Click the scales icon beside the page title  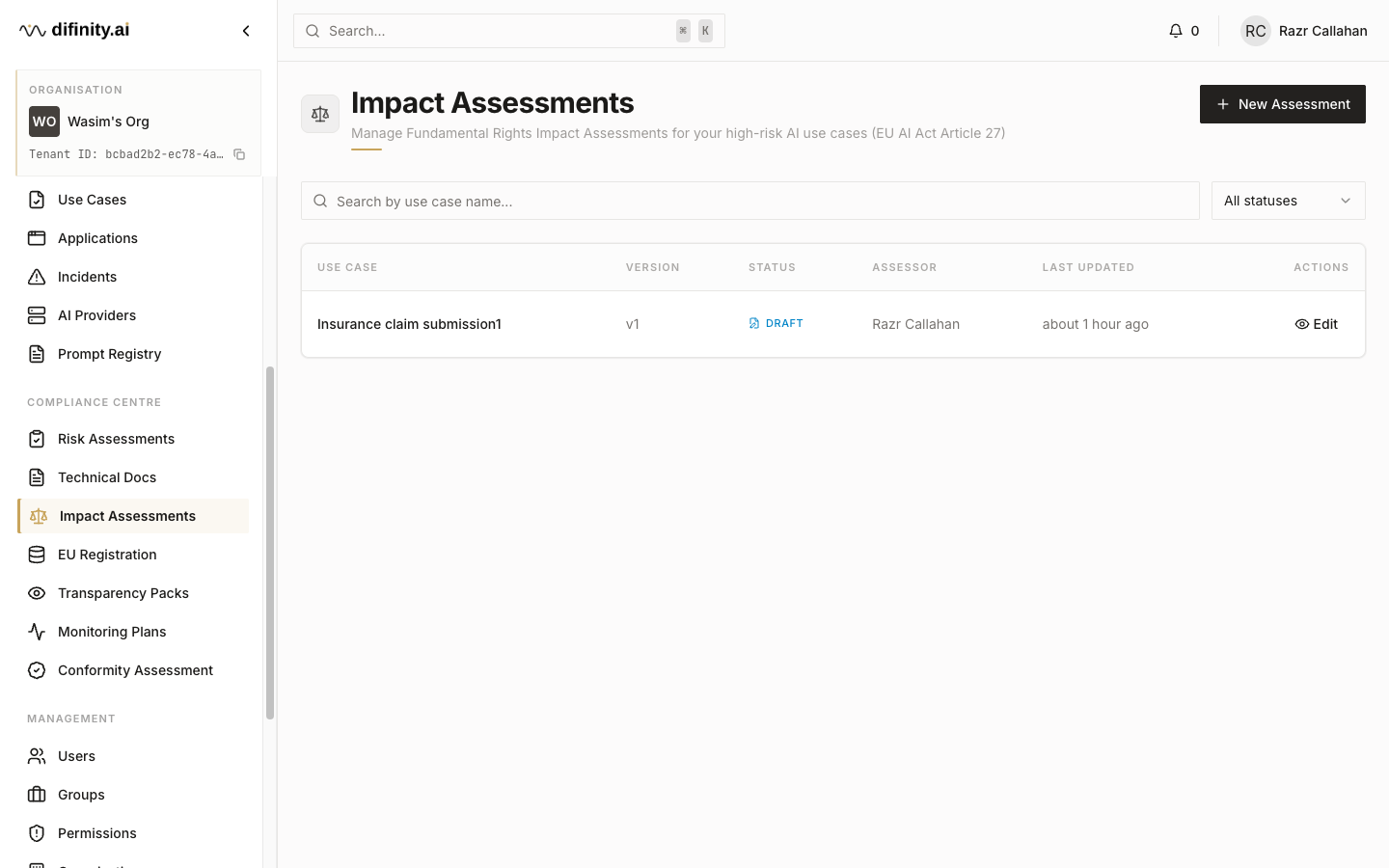tap(320, 114)
